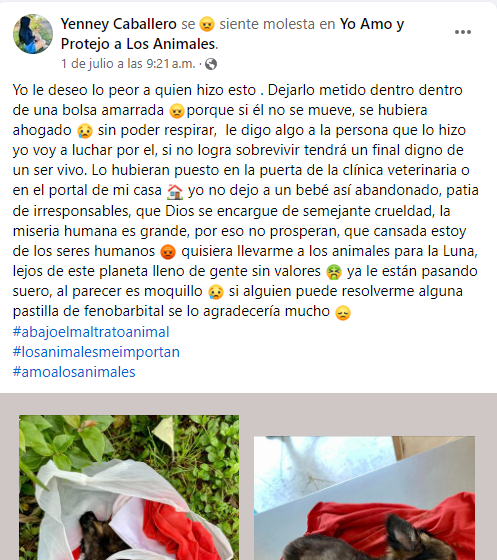497x560 pixels.
Task: Click the annoyed feeling emoji in header
Action: tap(207, 24)
